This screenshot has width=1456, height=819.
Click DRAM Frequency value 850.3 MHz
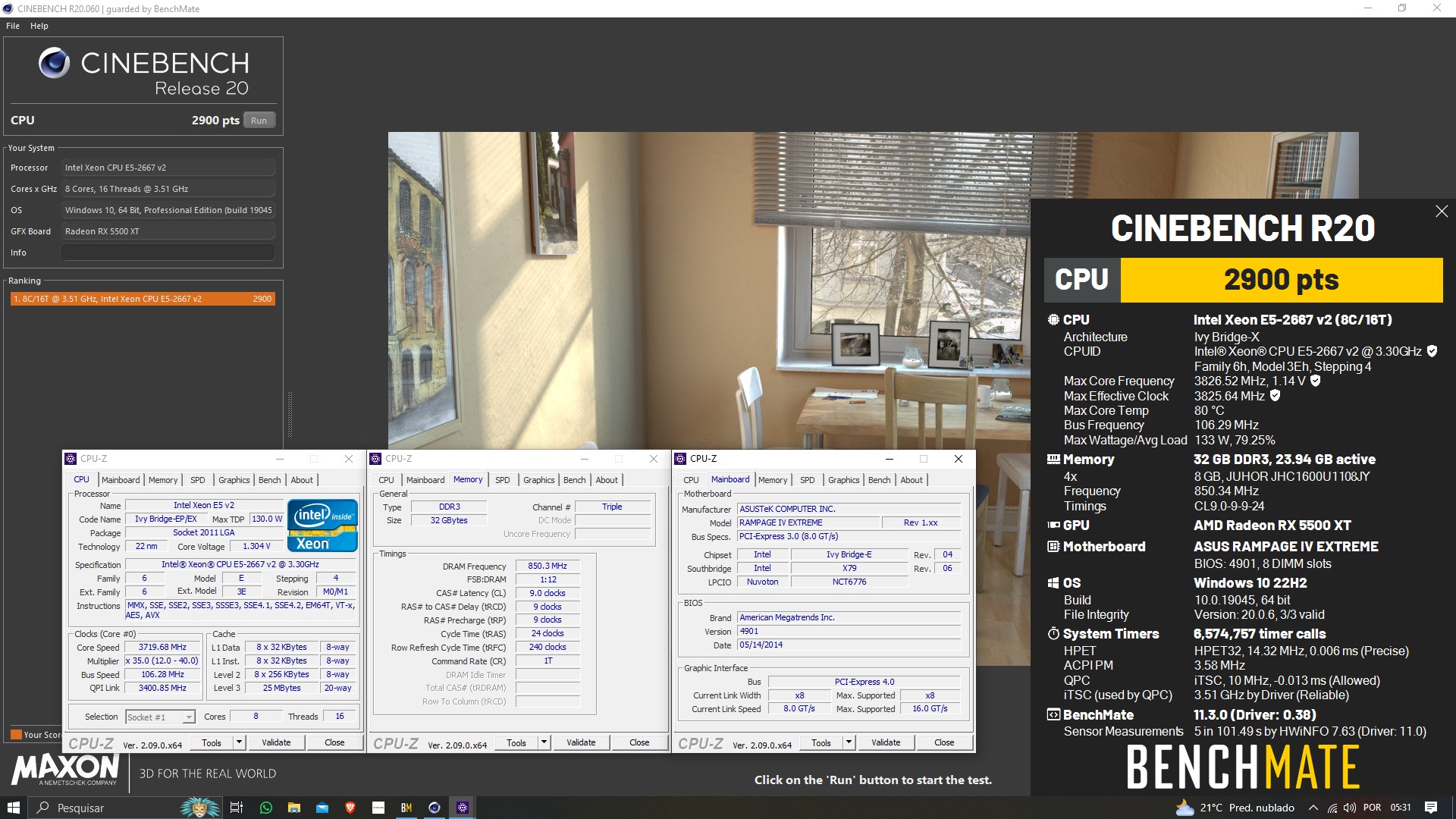pos(548,566)
